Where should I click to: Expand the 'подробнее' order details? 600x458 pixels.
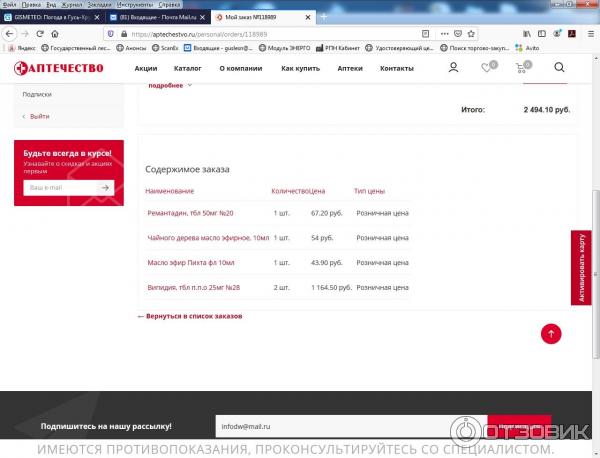(x=169, y=86)
